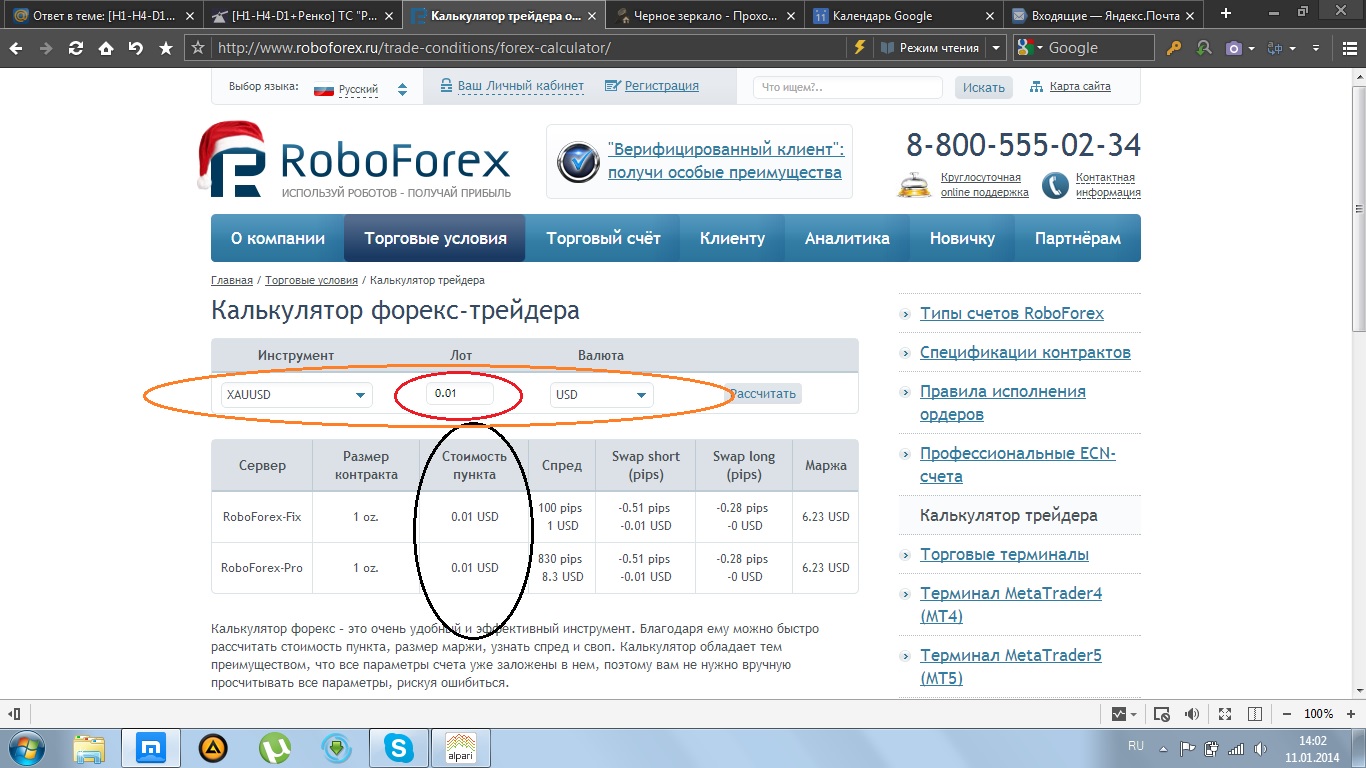Open the Google search engine selector
Screen dimensions: 1366x768
point(1030,47)
